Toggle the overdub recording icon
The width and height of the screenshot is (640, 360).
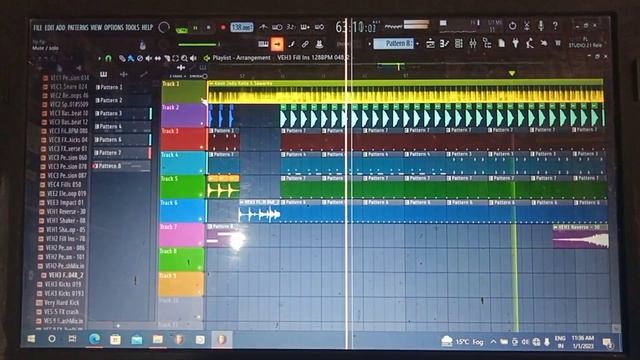pos(305,27)
